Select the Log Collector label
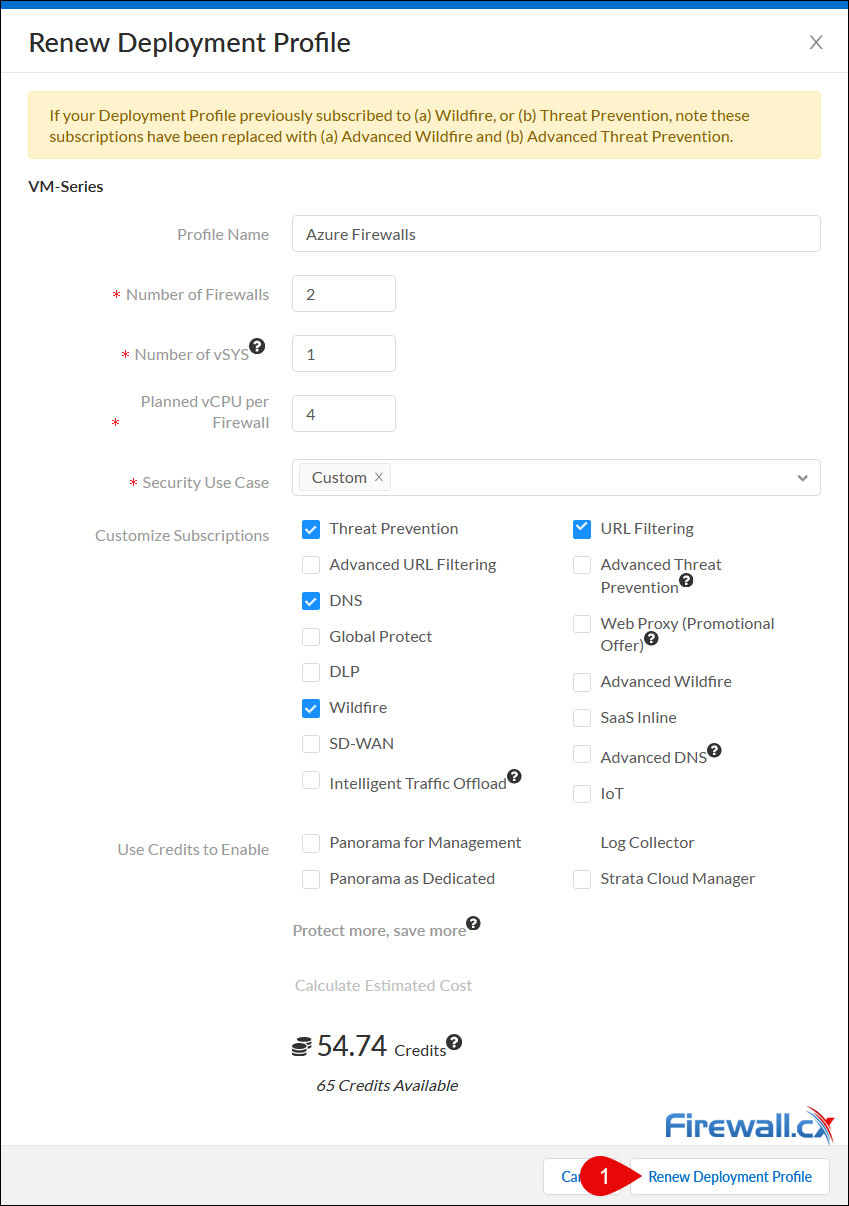 (x=647, y=843)
